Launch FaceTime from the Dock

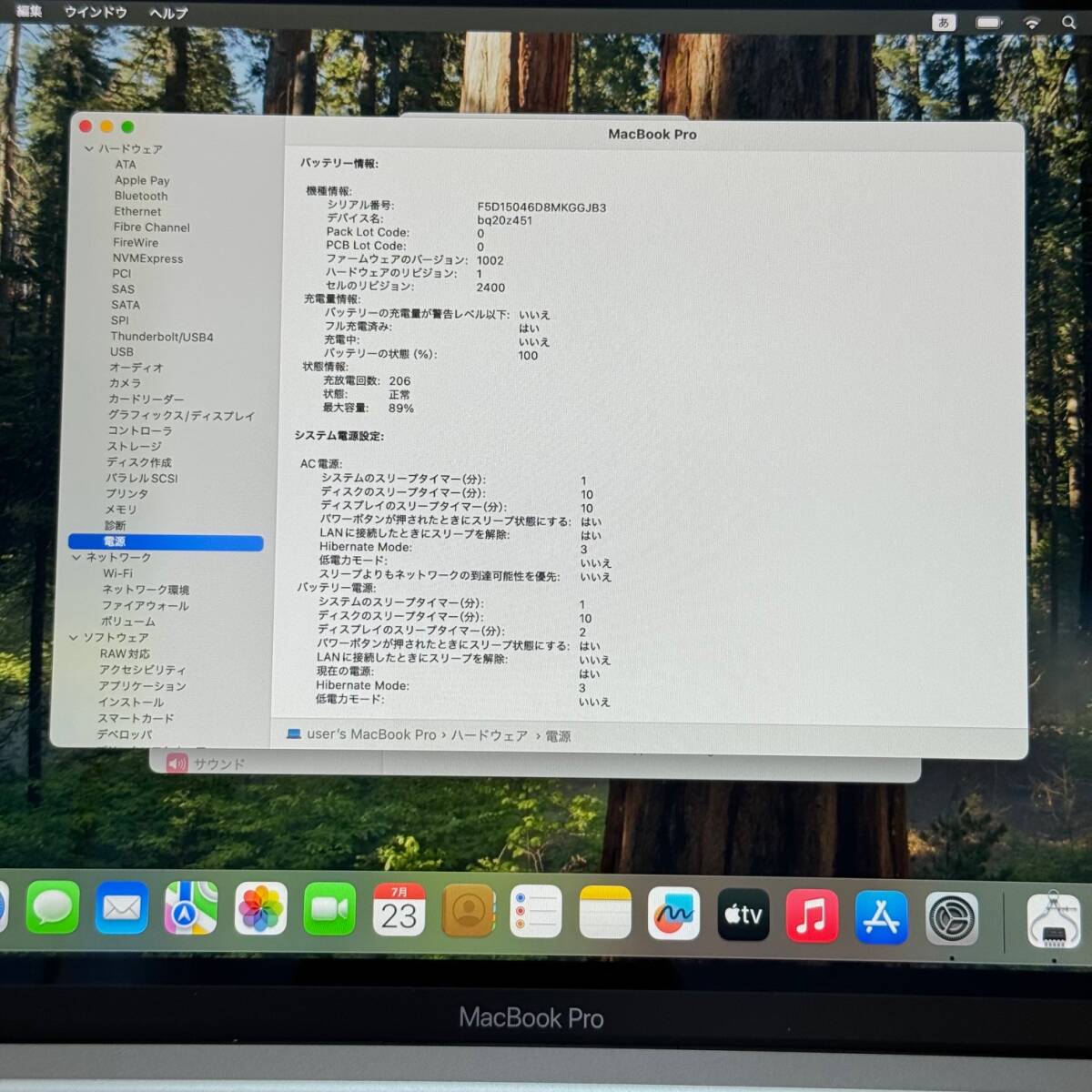point(329,909)
